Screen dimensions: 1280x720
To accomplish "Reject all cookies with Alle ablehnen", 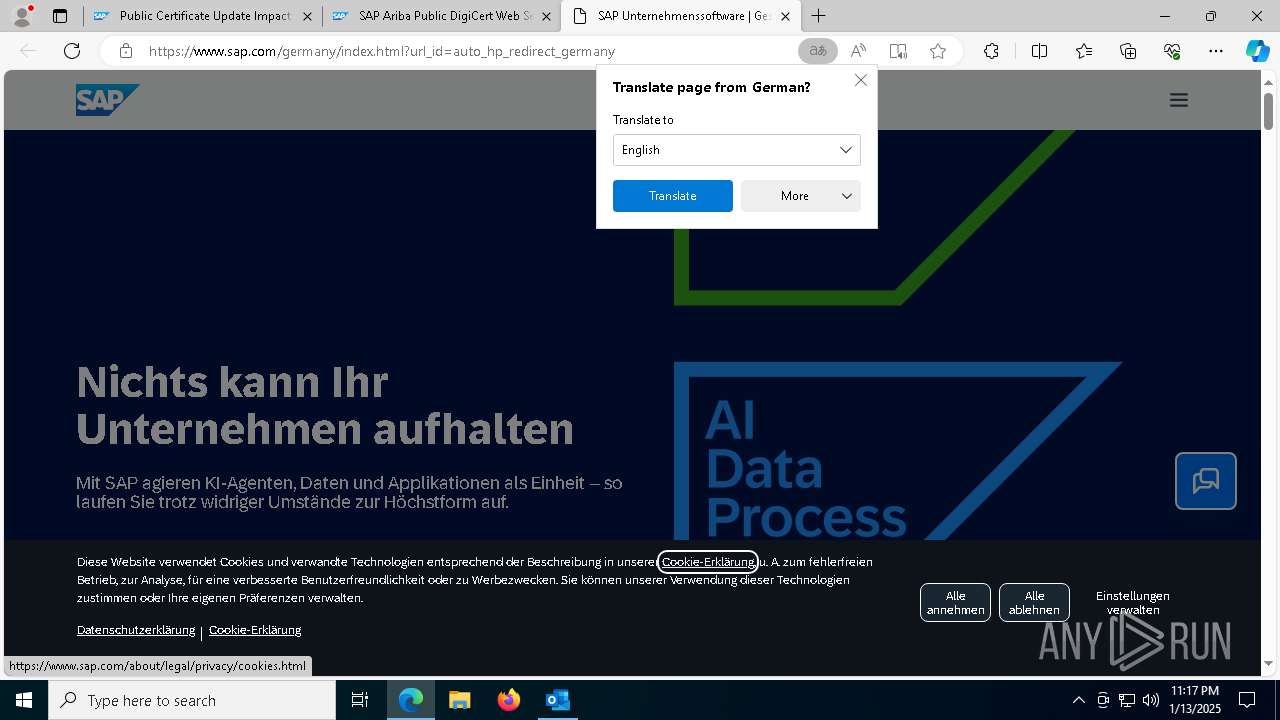I will (x=1034, y=602).
